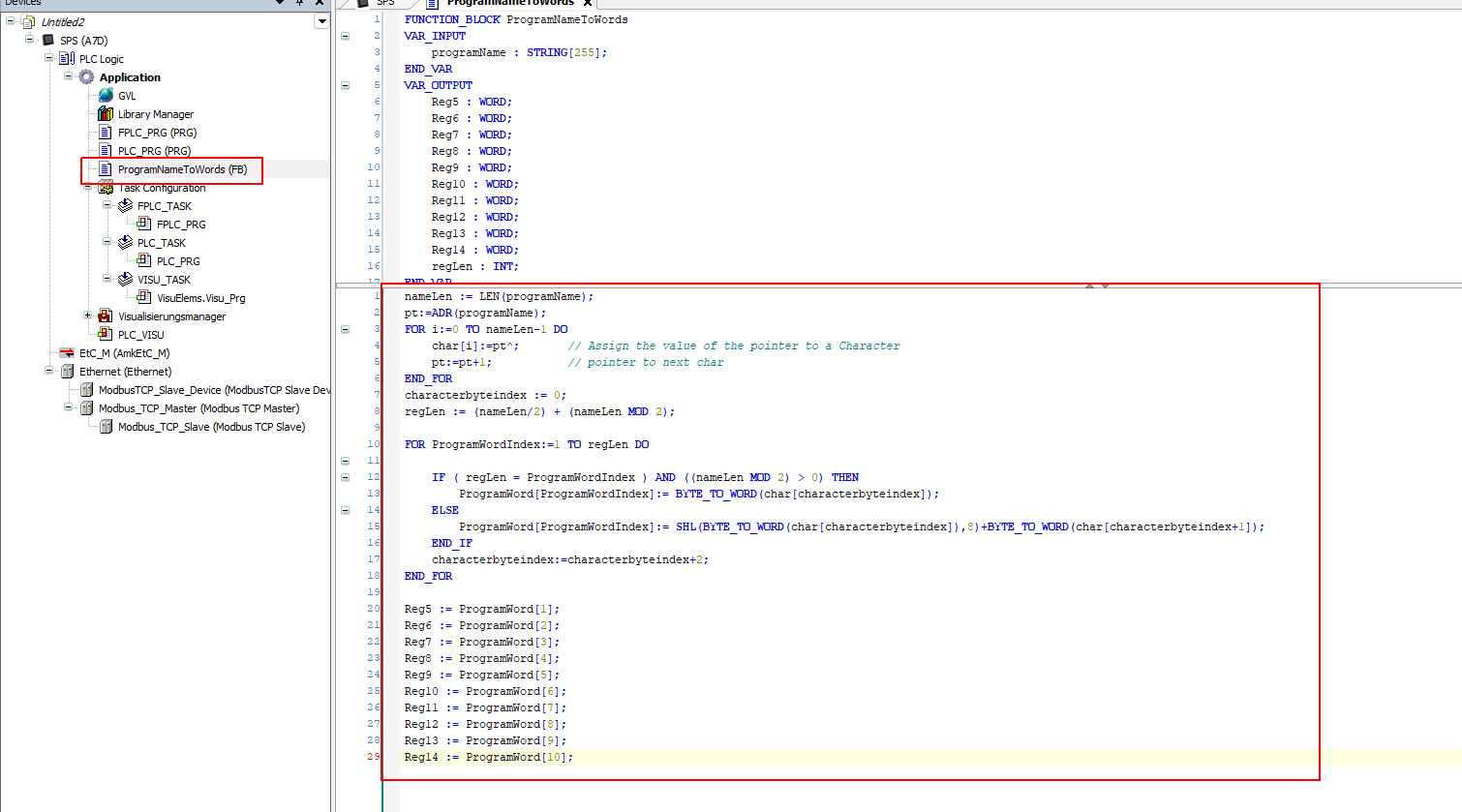Collapse the Ethernet (Ethernet) node
The height and width of the screenshot is (812, 1462).
coord(48,371)
